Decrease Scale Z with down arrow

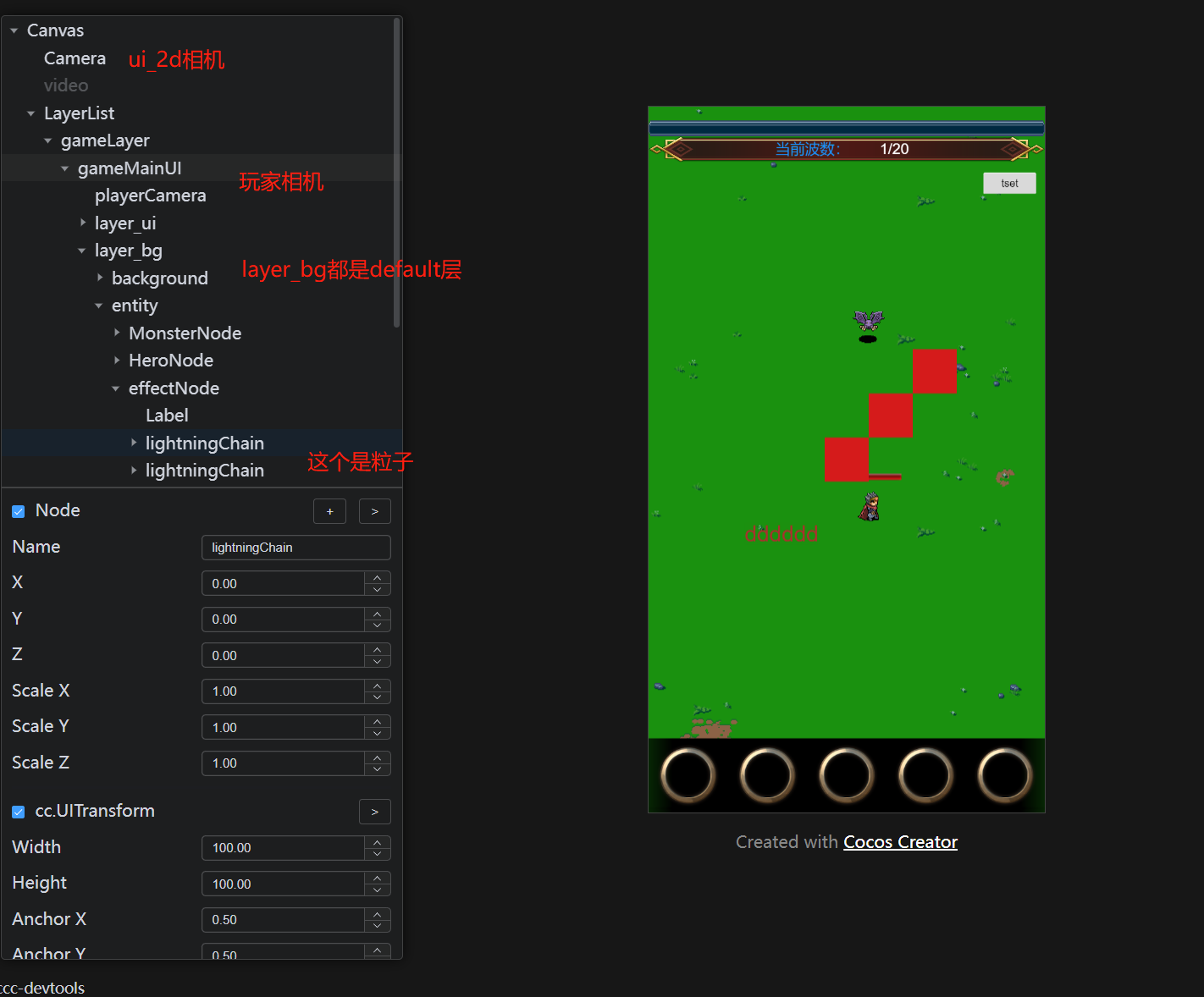(378, 768)
